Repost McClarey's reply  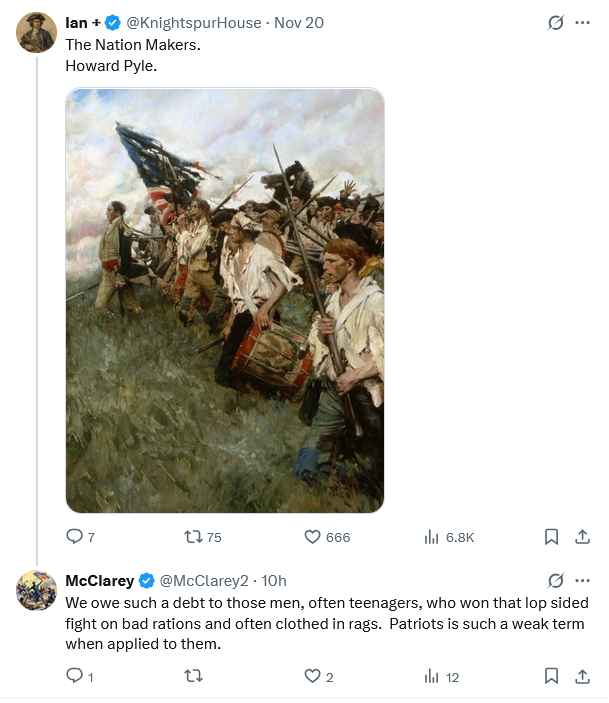(x=193, y=675)
